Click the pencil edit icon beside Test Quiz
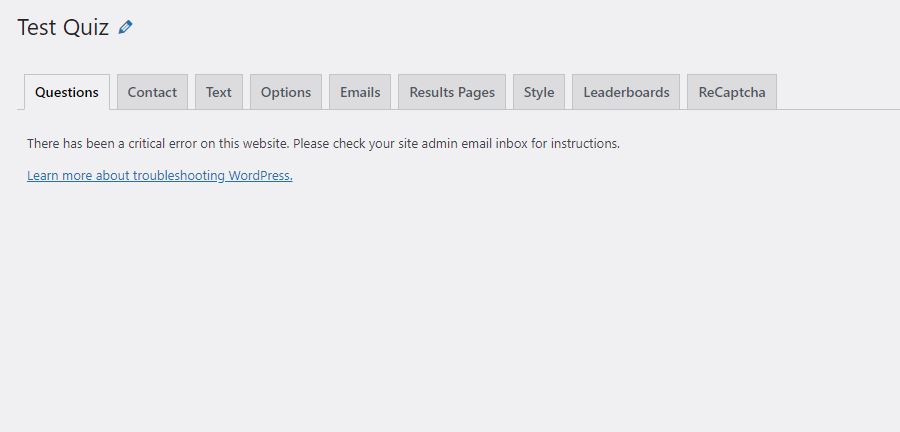 [125, 27]
